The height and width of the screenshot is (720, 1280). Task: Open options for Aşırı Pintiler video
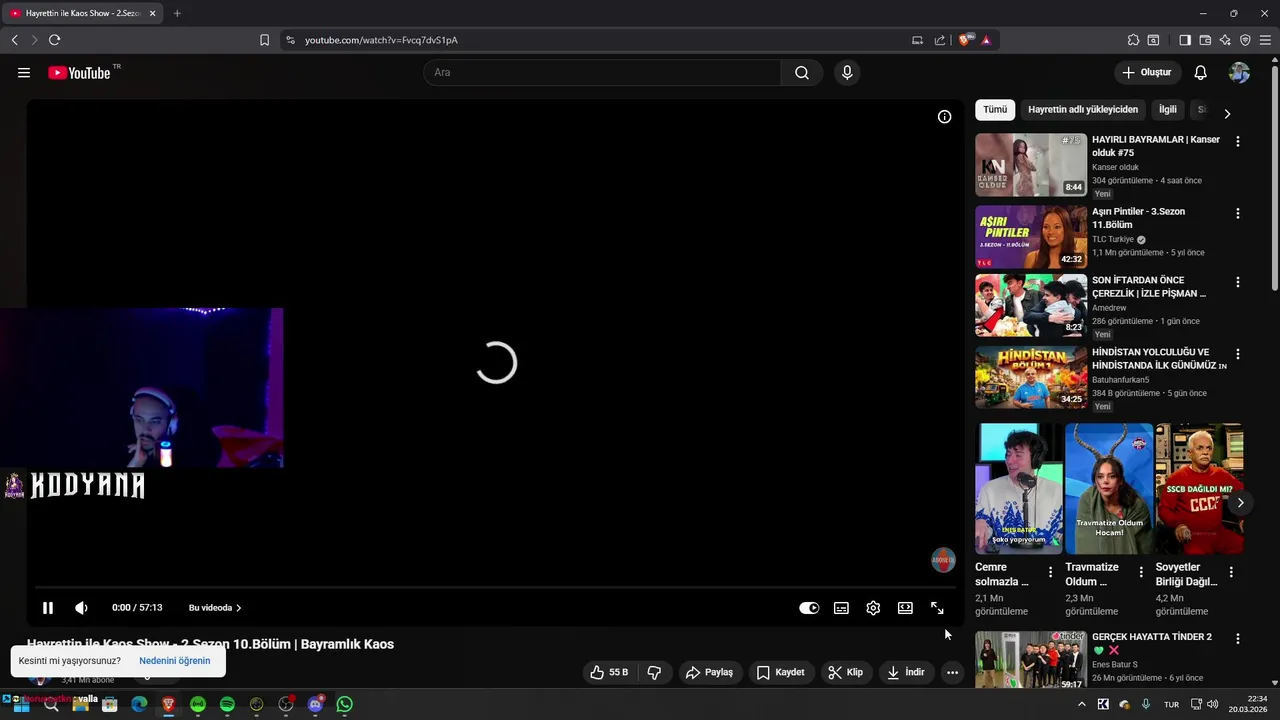[1238, 214]
